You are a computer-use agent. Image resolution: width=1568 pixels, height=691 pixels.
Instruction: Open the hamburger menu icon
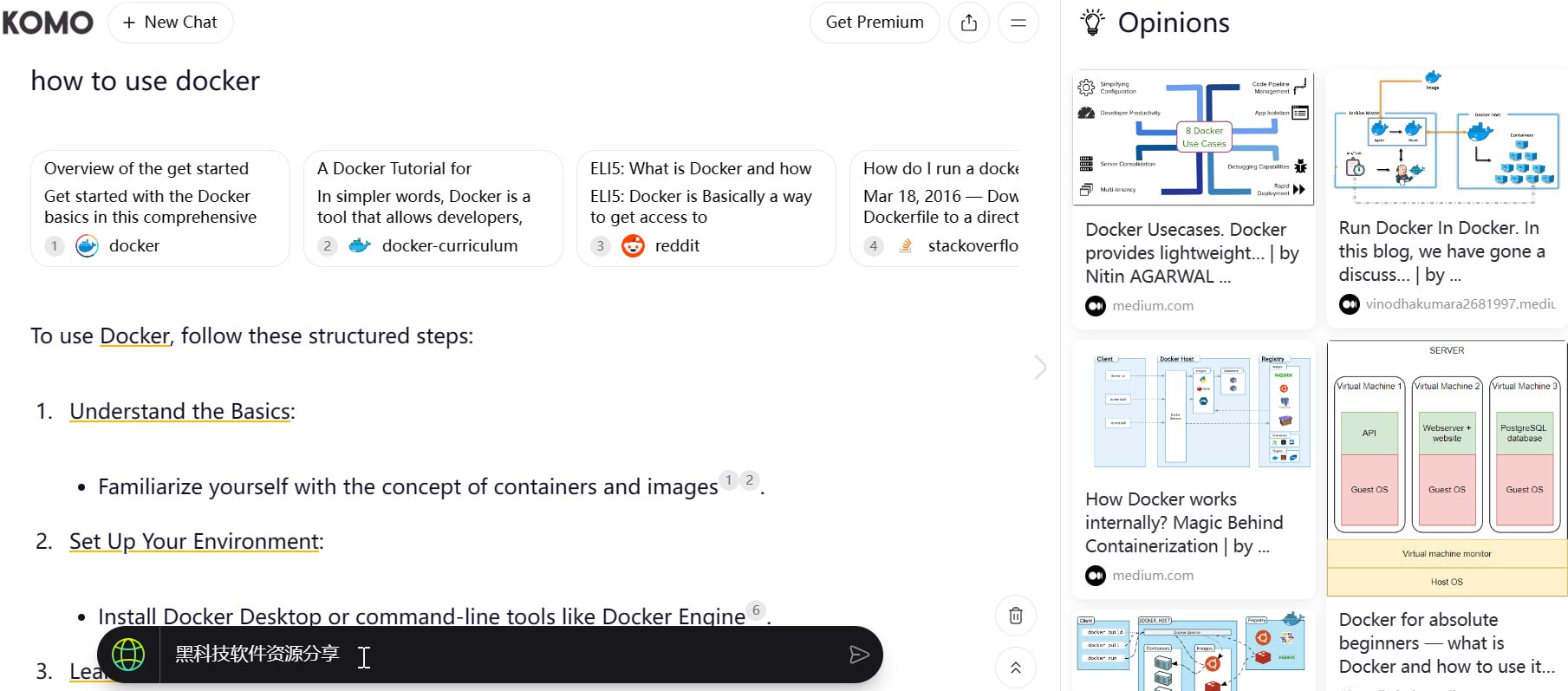click(1018, 23)
